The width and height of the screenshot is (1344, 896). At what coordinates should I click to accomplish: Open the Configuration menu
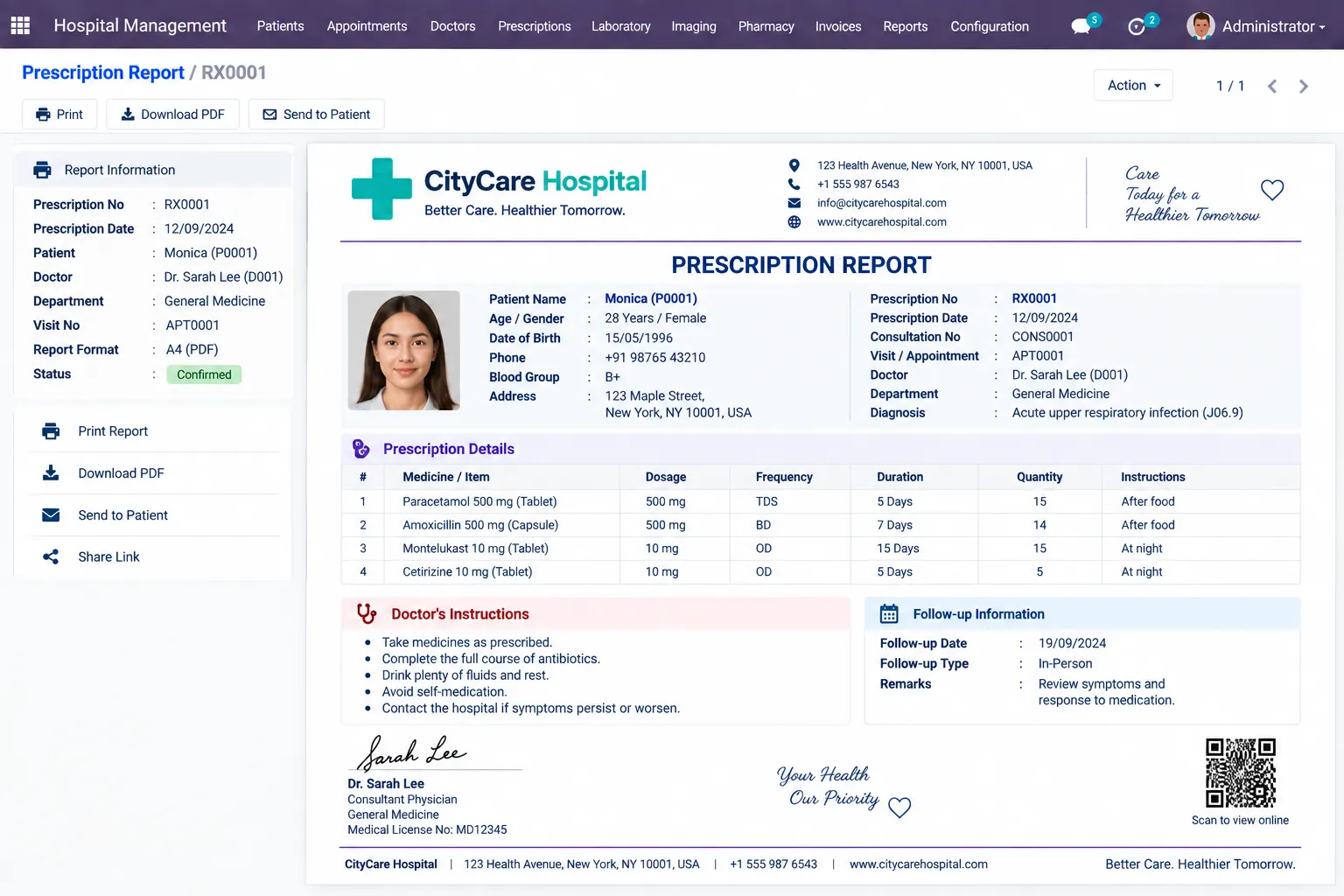tap(989, 26)
